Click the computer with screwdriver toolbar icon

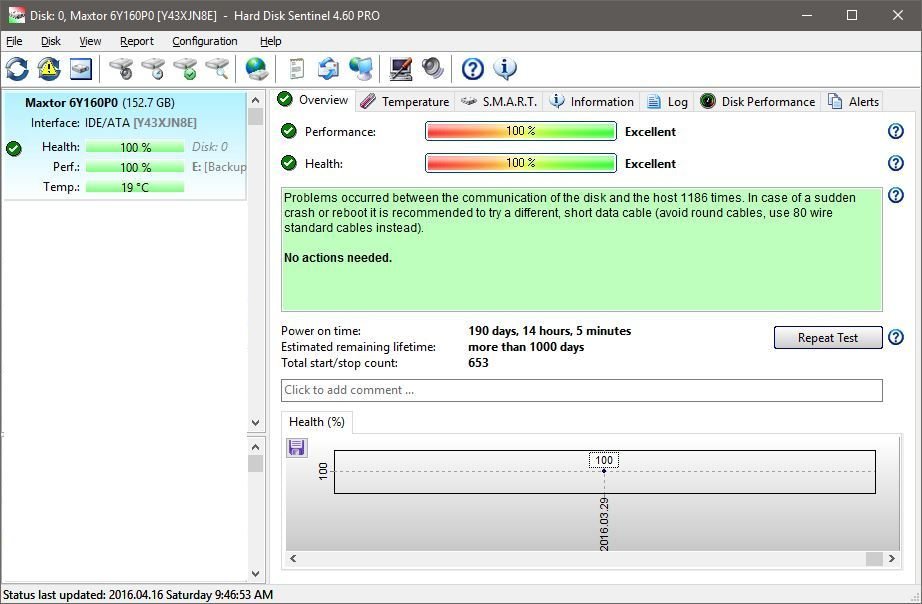(400, 69)
